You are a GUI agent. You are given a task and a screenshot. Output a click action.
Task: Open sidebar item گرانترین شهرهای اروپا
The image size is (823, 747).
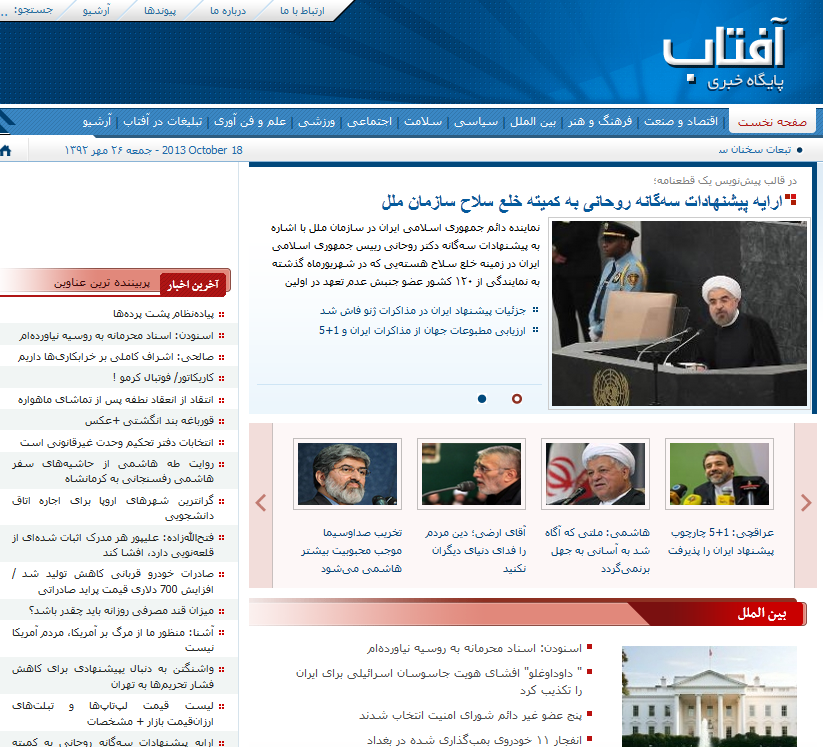tap(113, 508)
